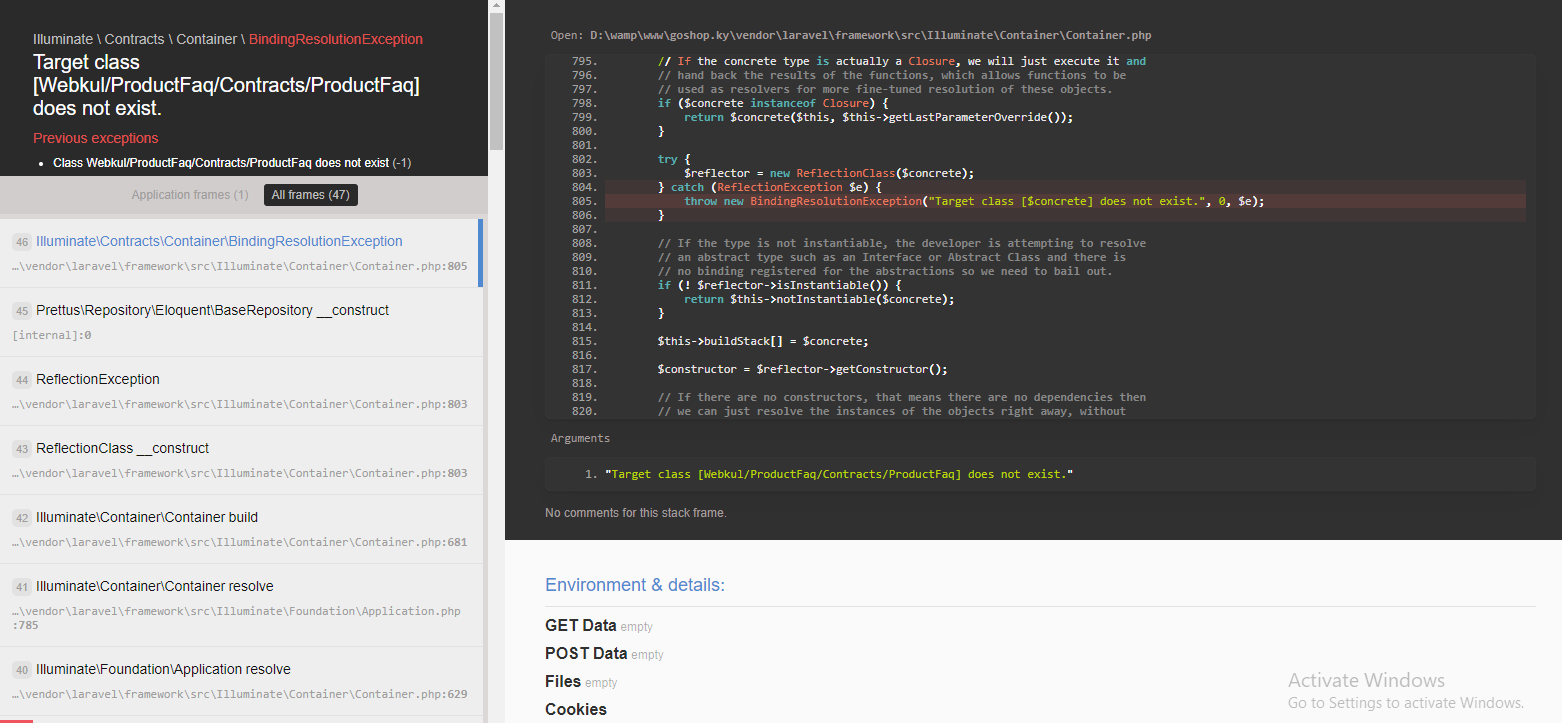Click code line 805 throw statement
The height and width of the screenshot is (723, 1562).
[974, 201]
